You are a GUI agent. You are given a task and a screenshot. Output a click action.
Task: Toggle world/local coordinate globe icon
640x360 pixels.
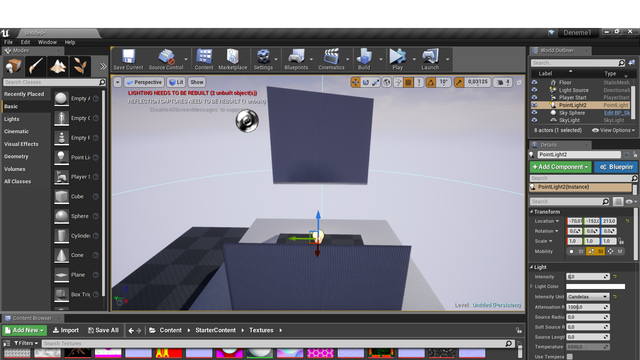pos(387,82)
